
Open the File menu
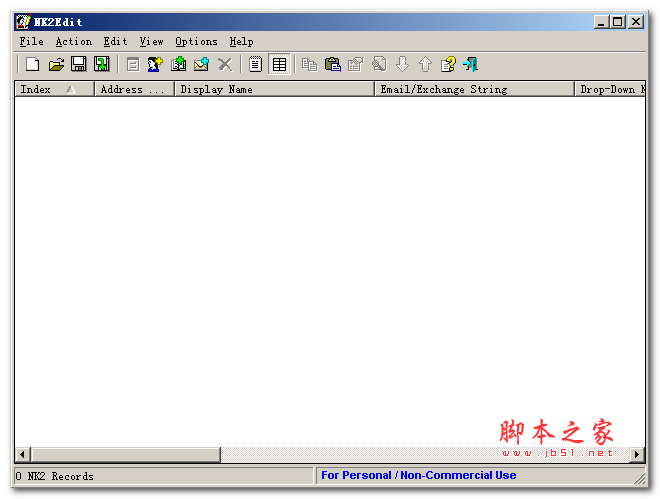[32, 42]
